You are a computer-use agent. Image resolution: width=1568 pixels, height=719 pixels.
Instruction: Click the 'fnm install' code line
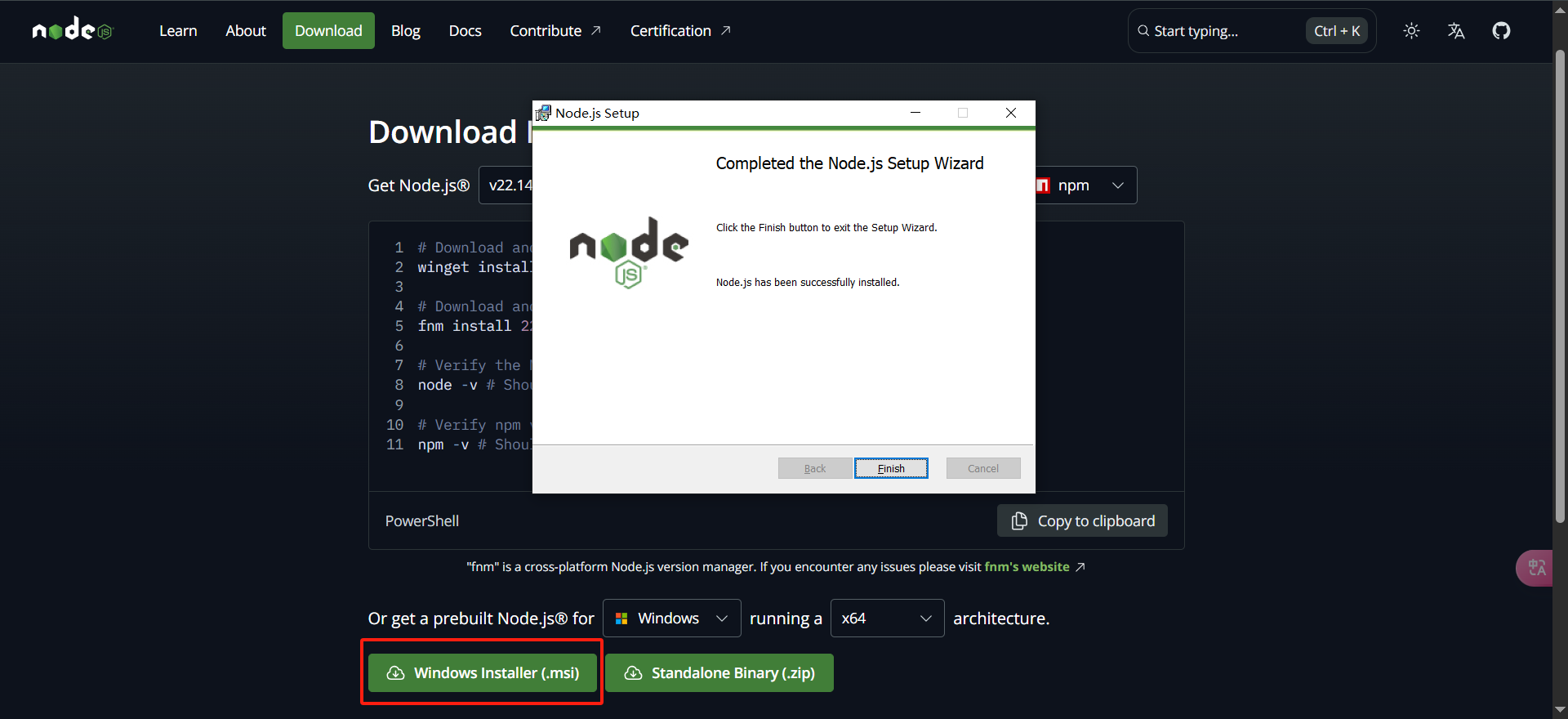coord(474,326)
